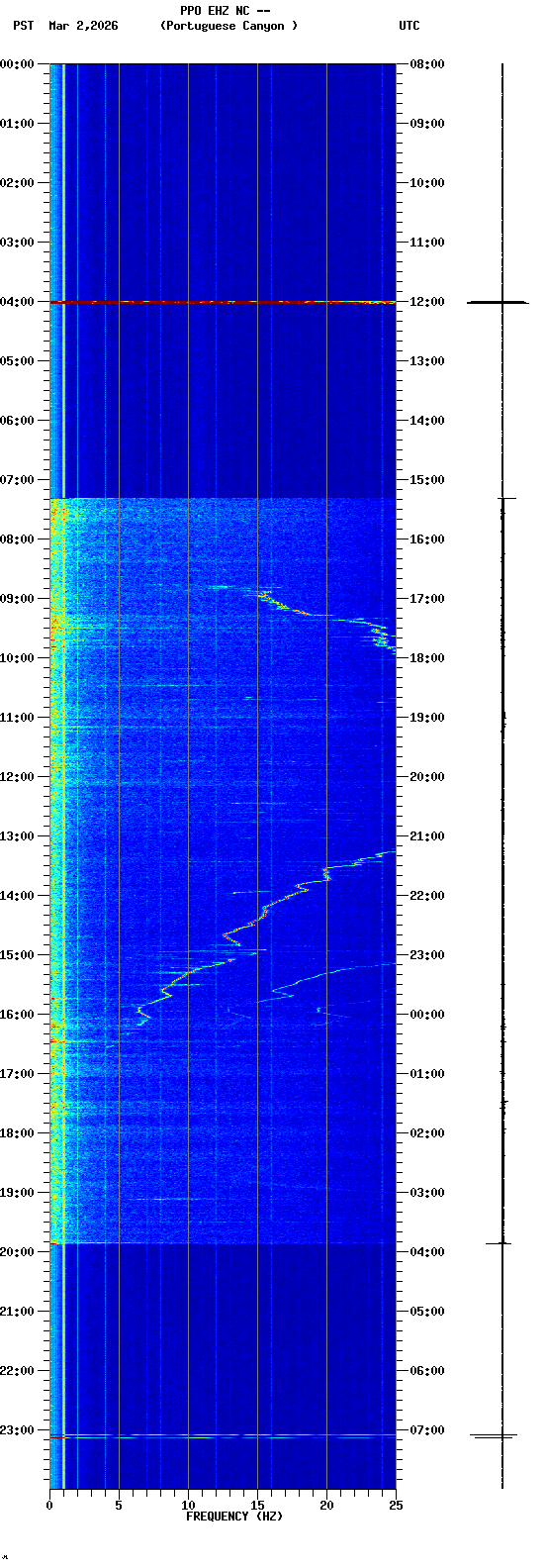
Task: Click the 04:00 PST time label
Action: coord(17,301)
